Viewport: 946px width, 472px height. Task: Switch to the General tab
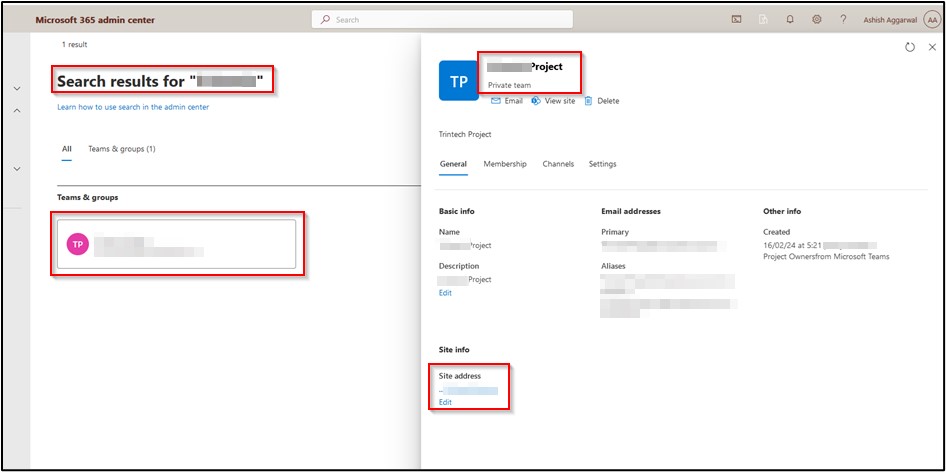(453, 164)
